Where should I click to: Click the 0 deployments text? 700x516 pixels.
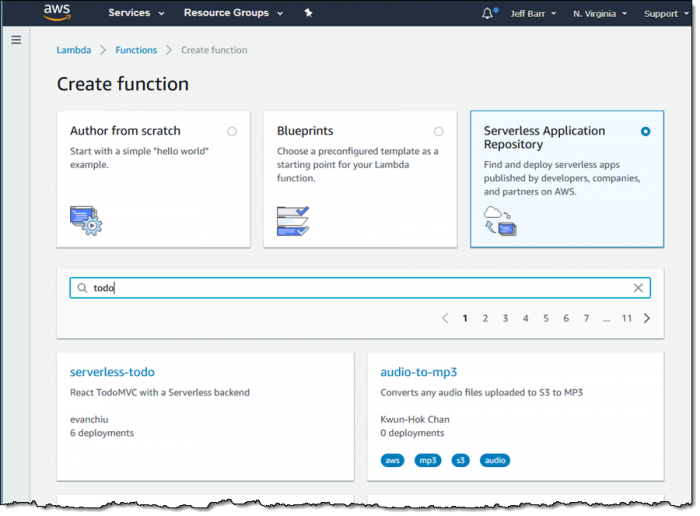click(412, 433)
